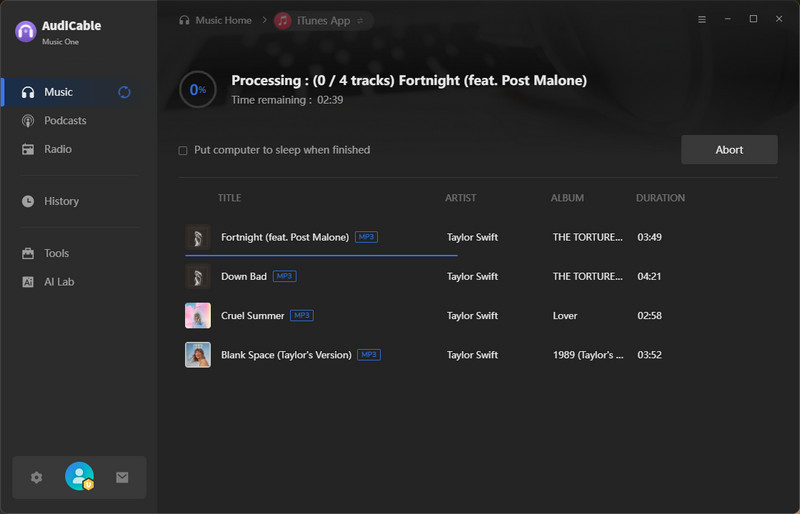The height and width of the screenshot is (514, 800).
Task: Click THE TORTURE... album in Down Bad row
Action: 587,277
